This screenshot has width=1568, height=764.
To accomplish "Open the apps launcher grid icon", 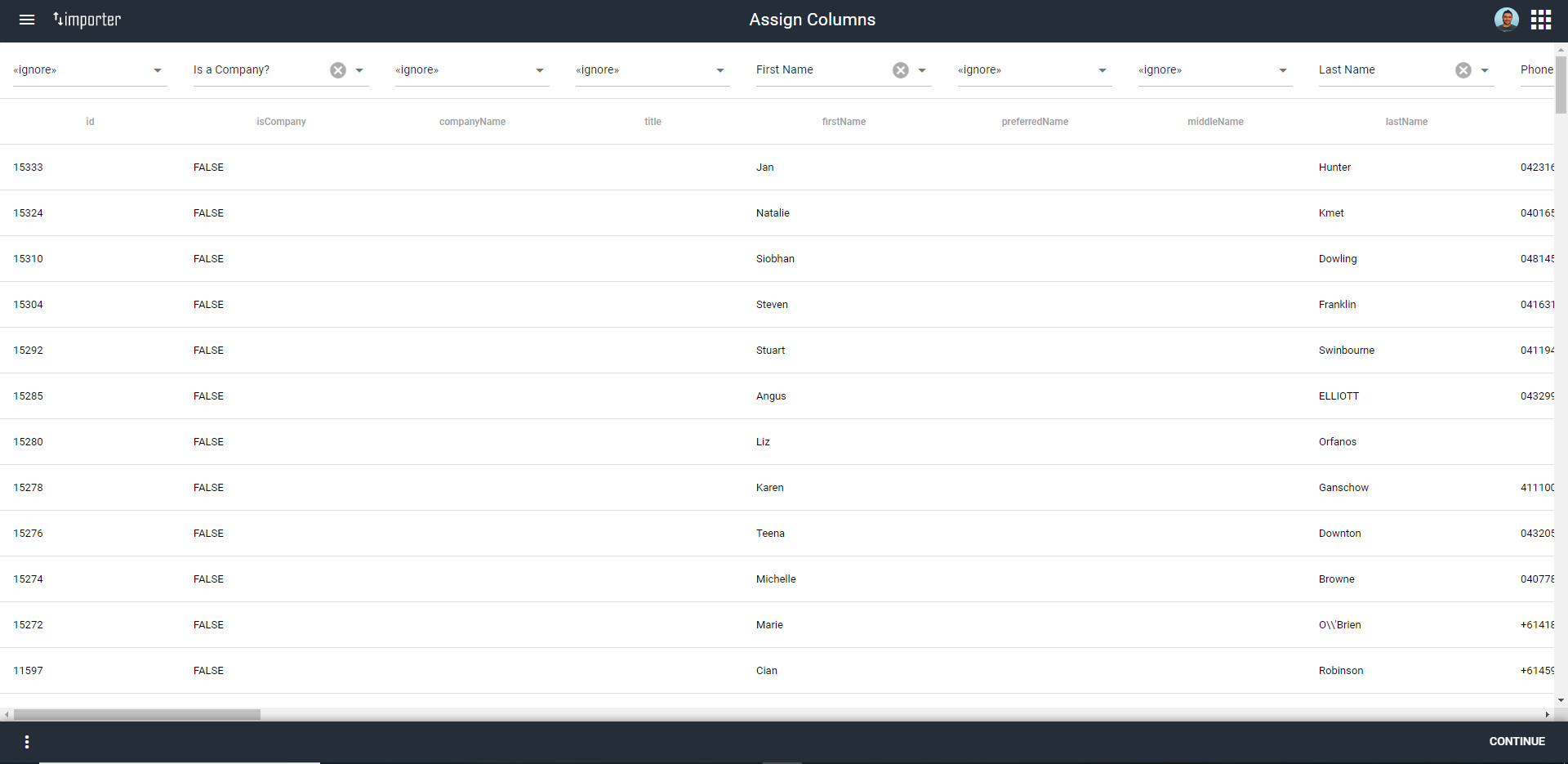I will pyautogui.click(x=1540, y=19).
